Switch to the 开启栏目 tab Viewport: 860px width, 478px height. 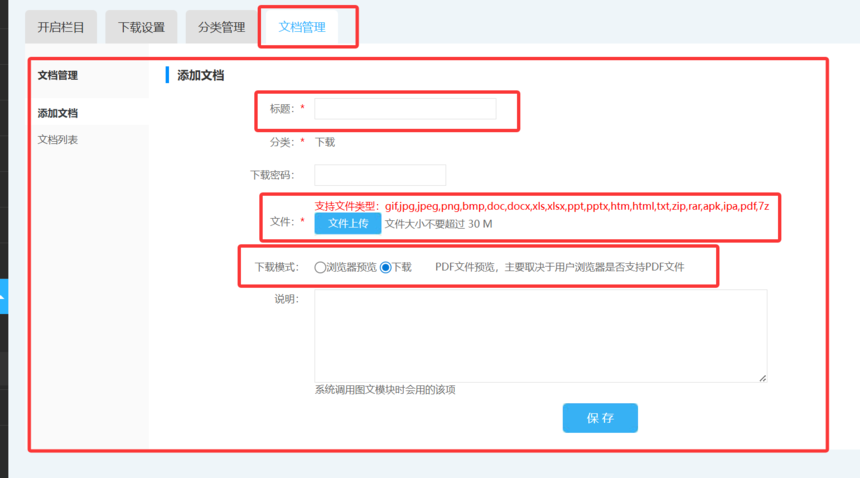point(61,27)
